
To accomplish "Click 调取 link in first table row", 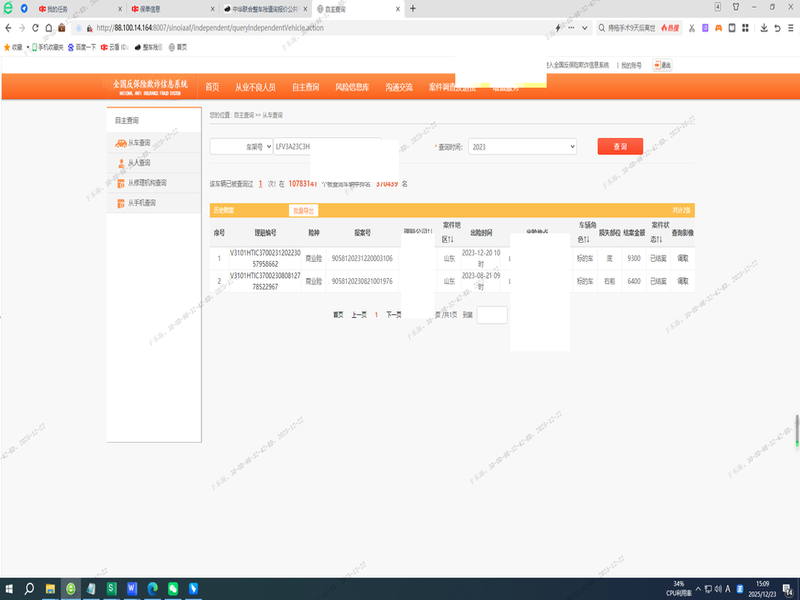I will click(x=683, y=258).
